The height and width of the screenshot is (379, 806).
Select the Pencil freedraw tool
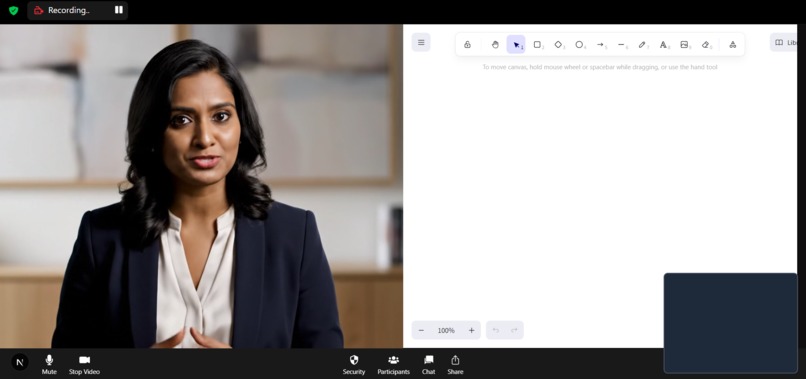pos(643,45)
